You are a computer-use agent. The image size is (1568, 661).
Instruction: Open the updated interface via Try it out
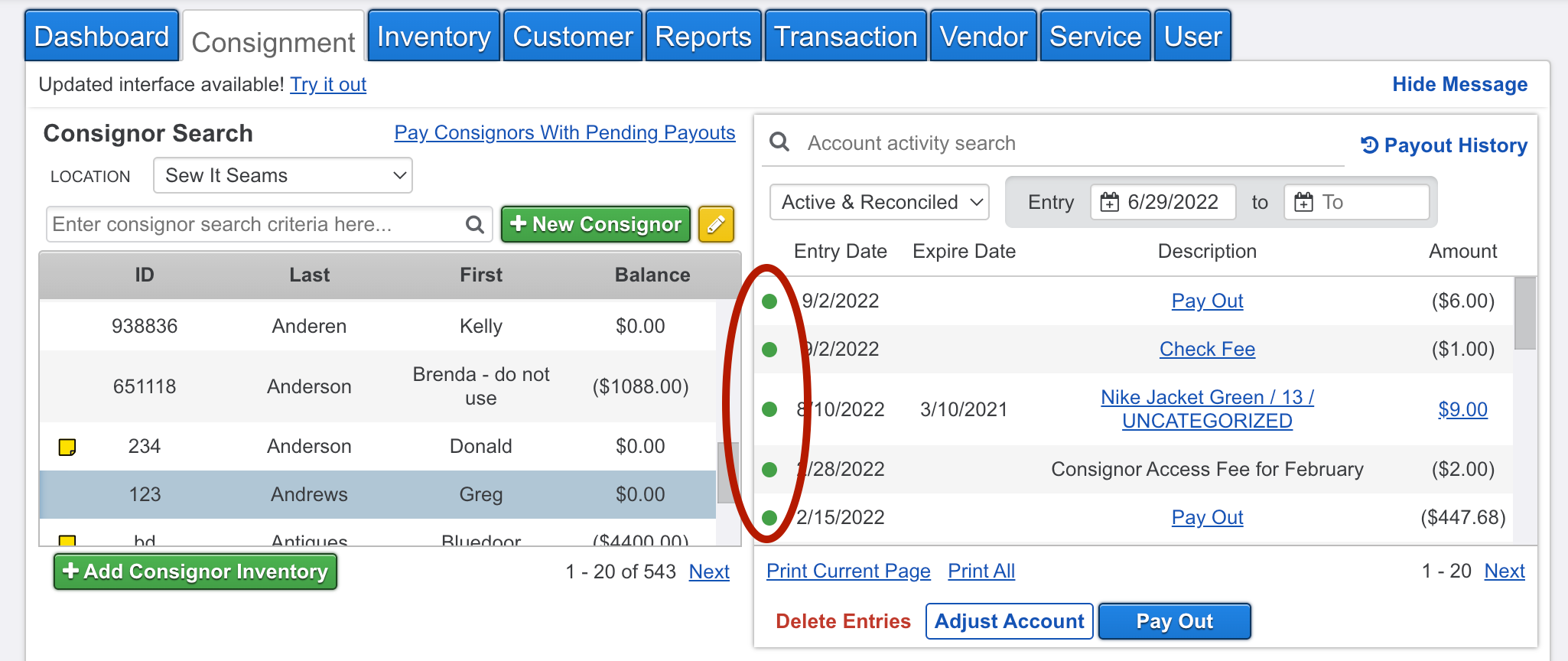(327, 85)
